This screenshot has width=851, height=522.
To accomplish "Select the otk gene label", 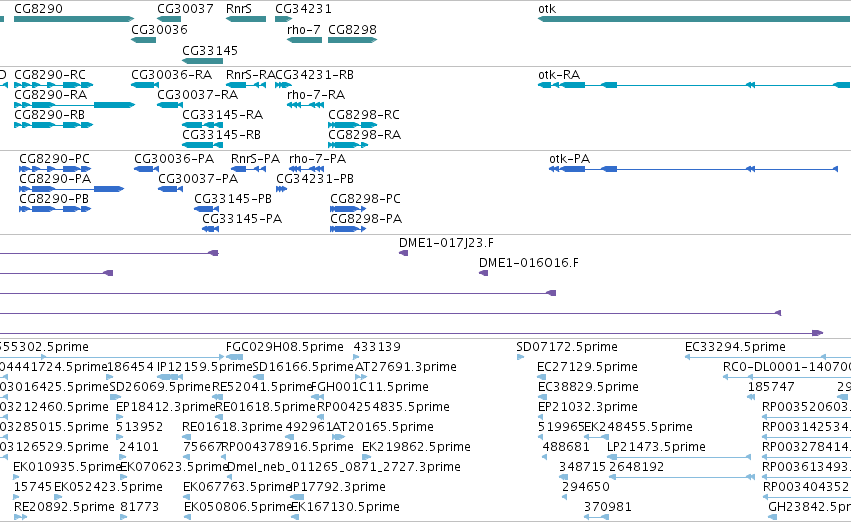I will click(547, 9).
